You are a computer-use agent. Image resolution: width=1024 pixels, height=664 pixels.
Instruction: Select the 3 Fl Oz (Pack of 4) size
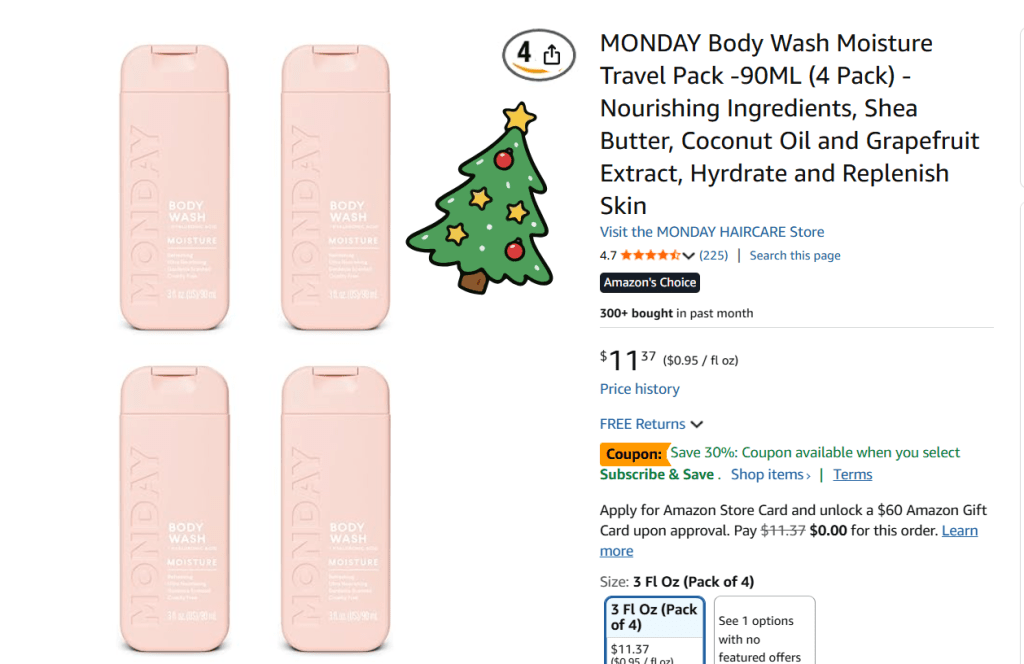pos(655,630)
